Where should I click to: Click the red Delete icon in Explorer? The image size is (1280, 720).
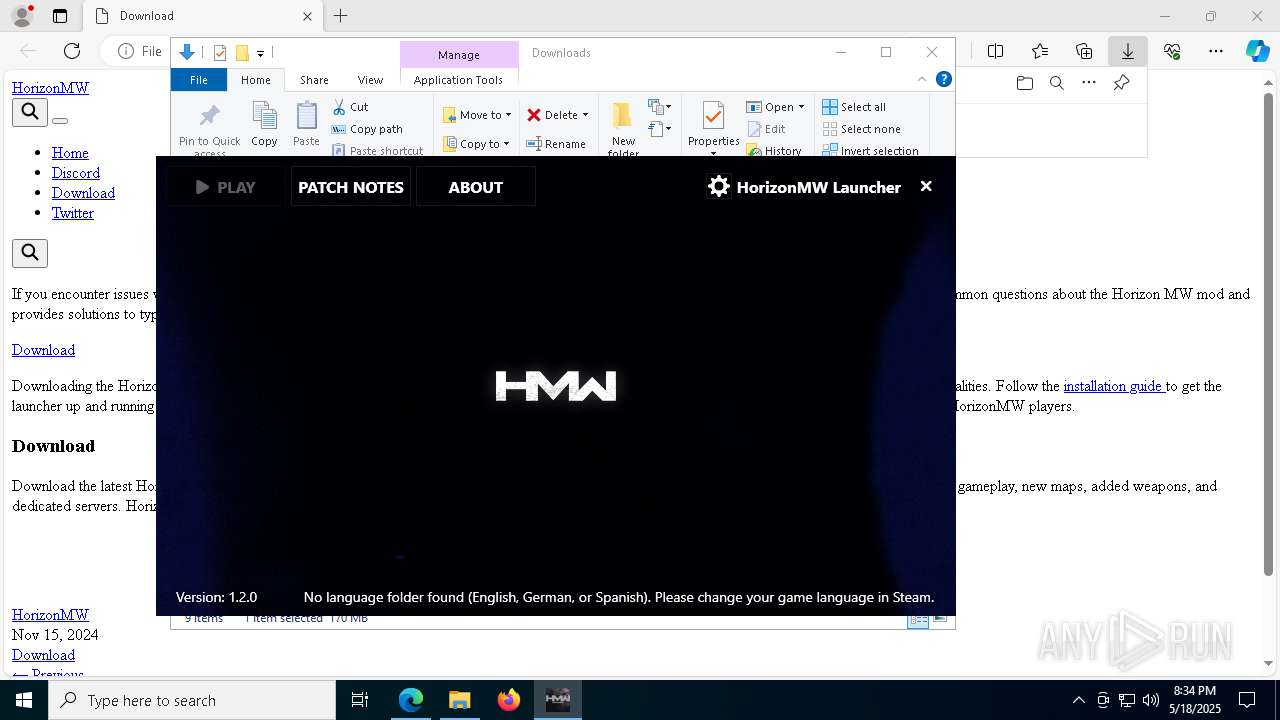tap(534, 115)
